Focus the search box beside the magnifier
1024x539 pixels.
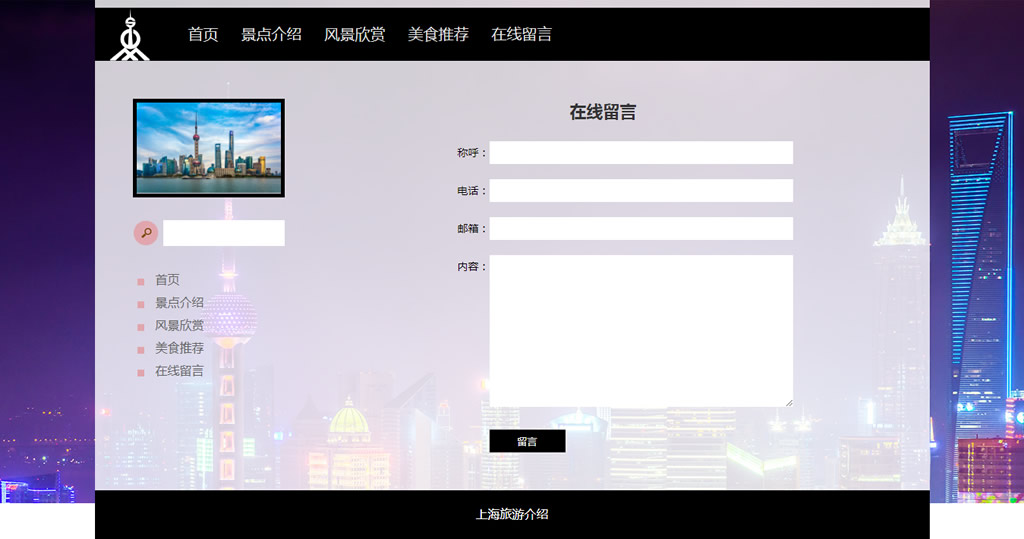[x=224, y=233]
